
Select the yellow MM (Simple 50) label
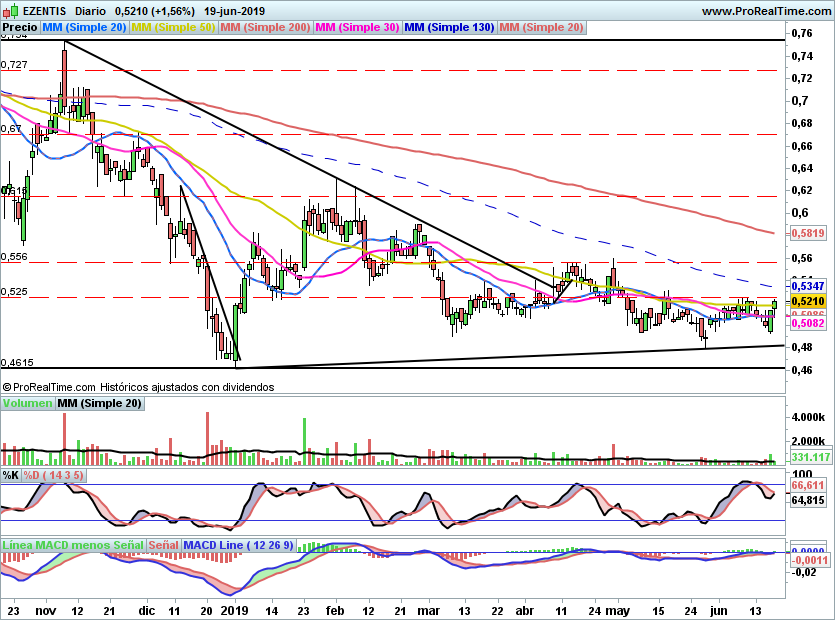(173, 28)
